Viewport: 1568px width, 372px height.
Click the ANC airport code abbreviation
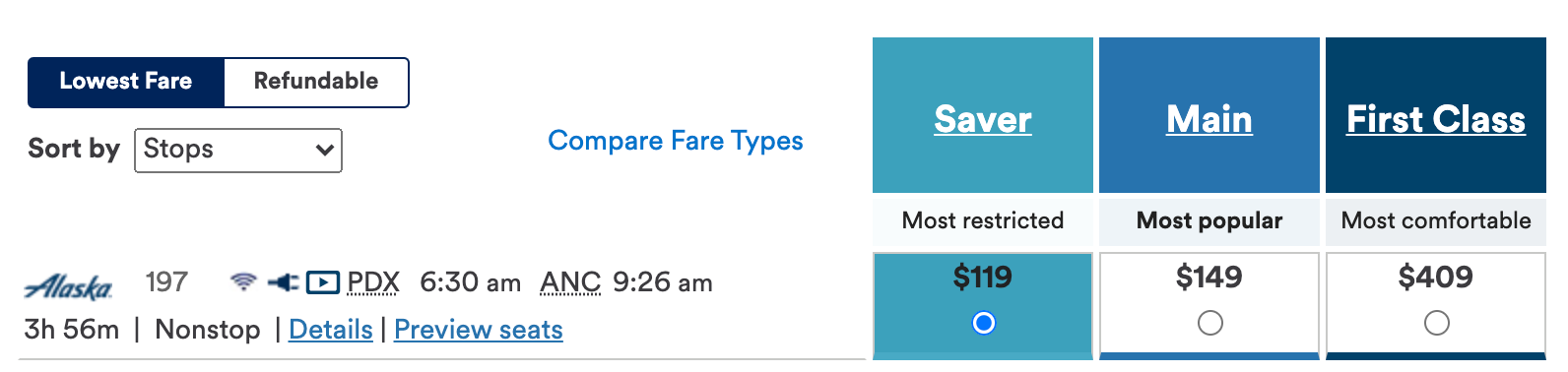tap(570, 282)
